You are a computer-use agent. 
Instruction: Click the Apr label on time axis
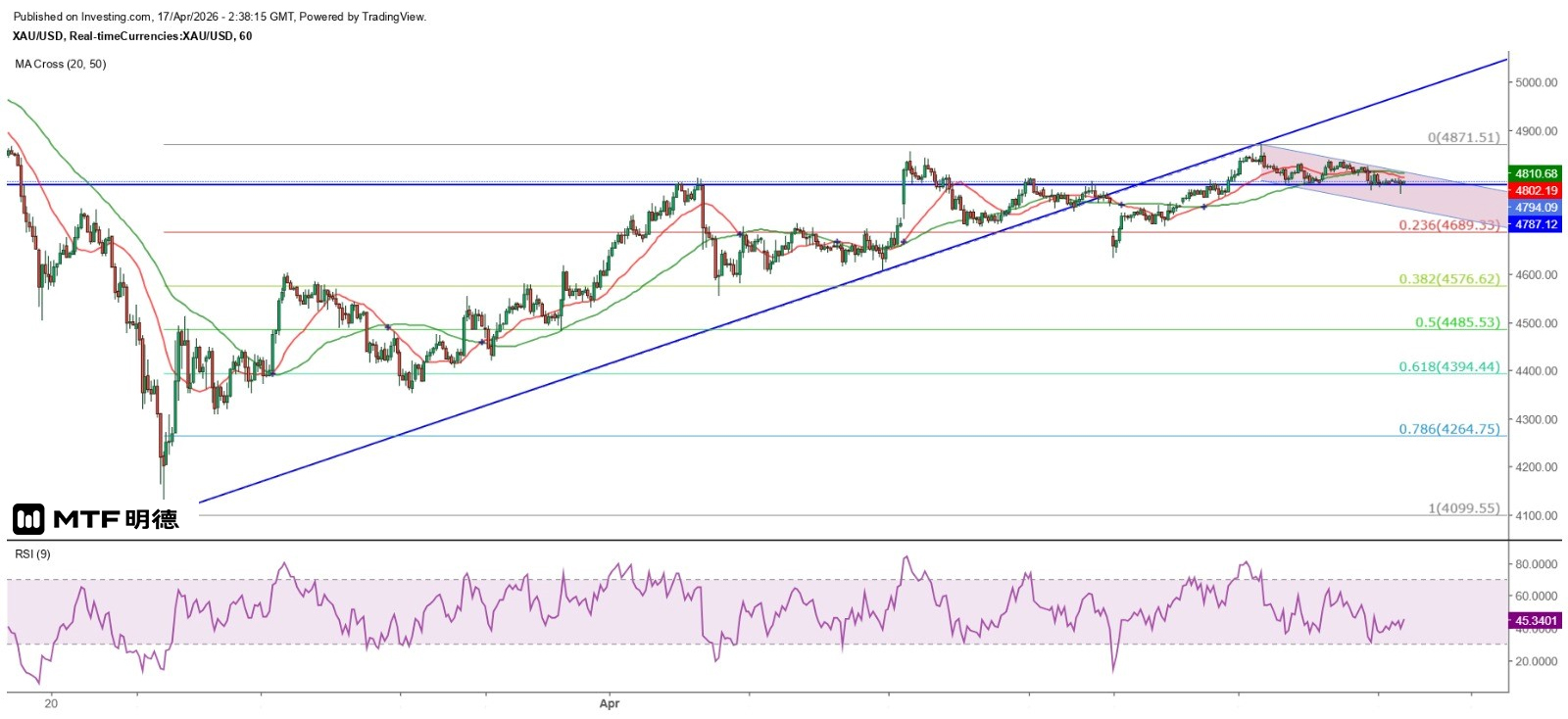(x=610, y=703)
